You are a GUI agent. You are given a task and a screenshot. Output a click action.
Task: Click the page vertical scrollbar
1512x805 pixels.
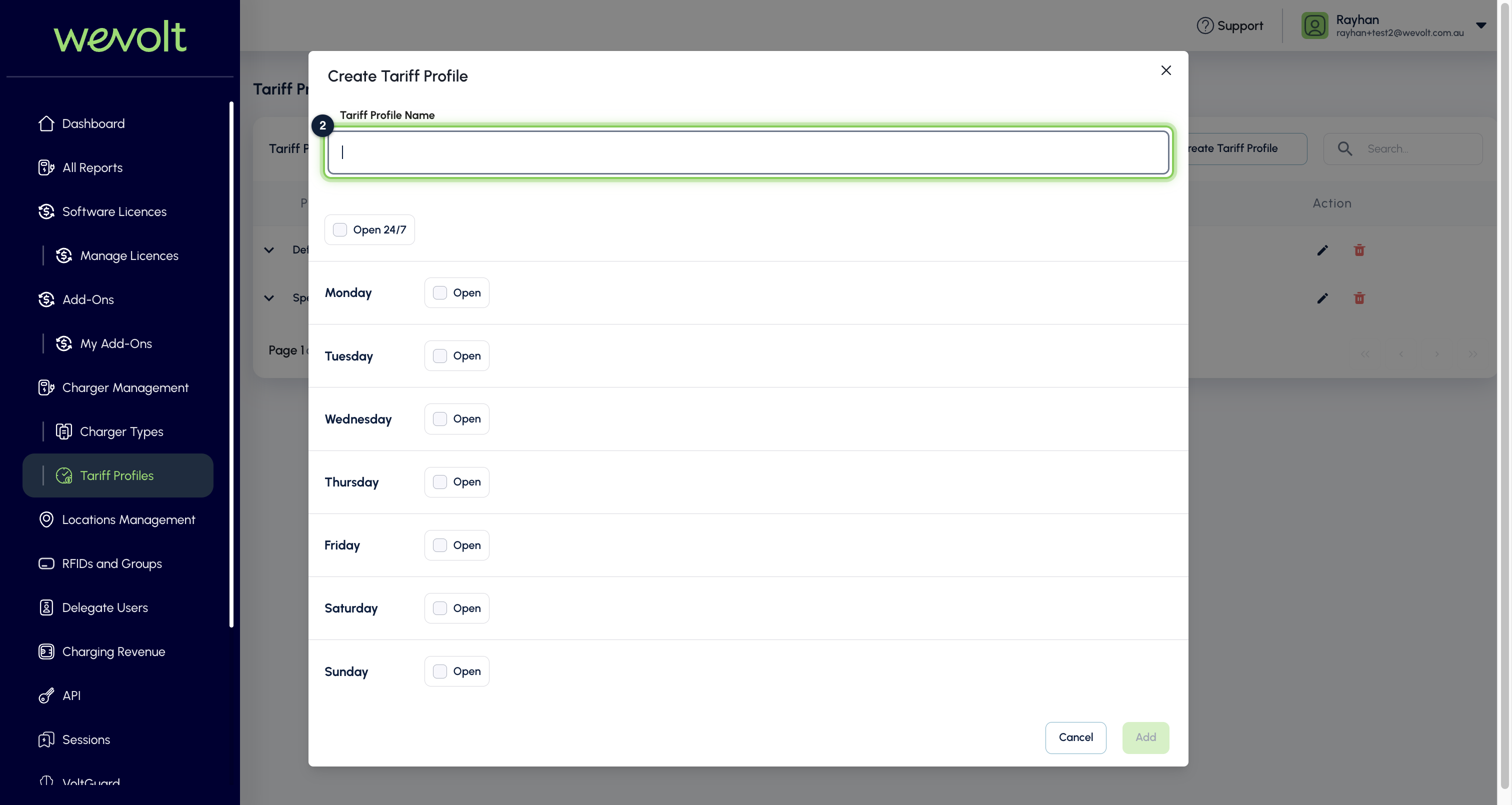point(1504,394)
